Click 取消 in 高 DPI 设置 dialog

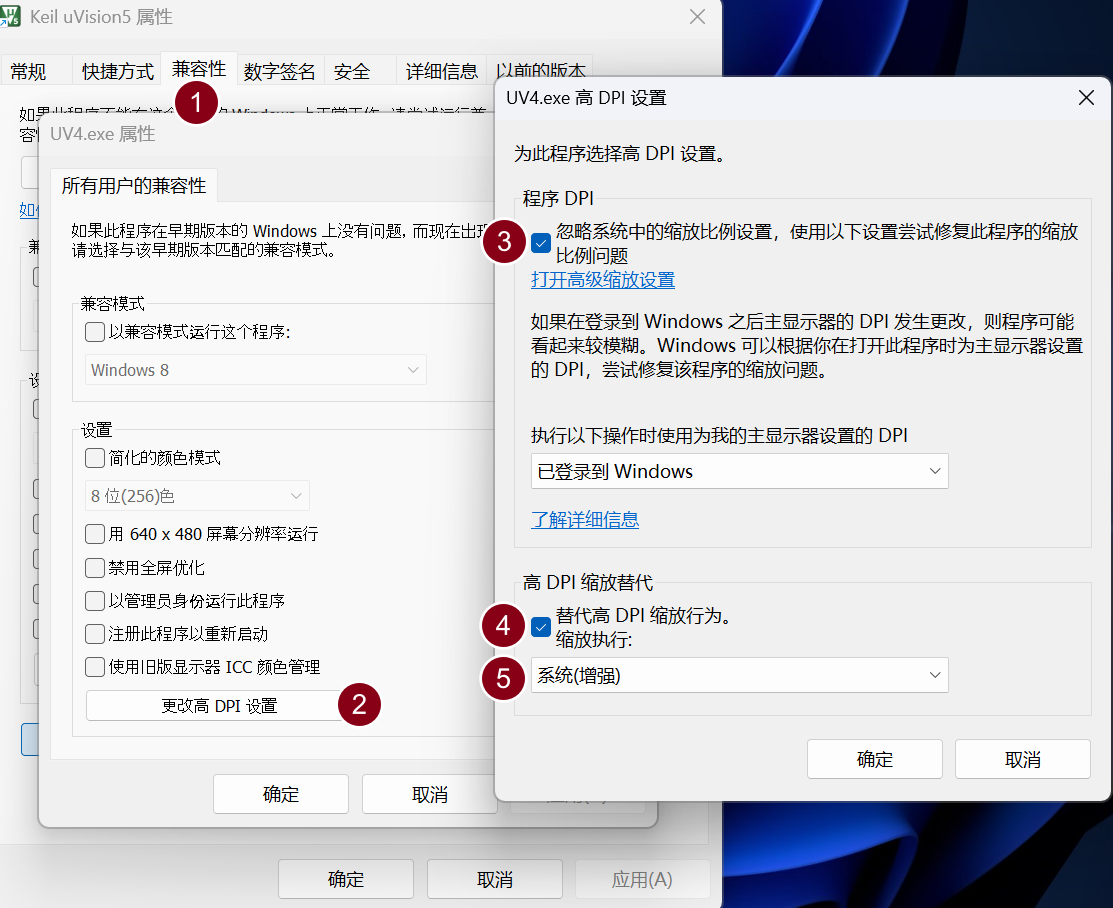1023,759
